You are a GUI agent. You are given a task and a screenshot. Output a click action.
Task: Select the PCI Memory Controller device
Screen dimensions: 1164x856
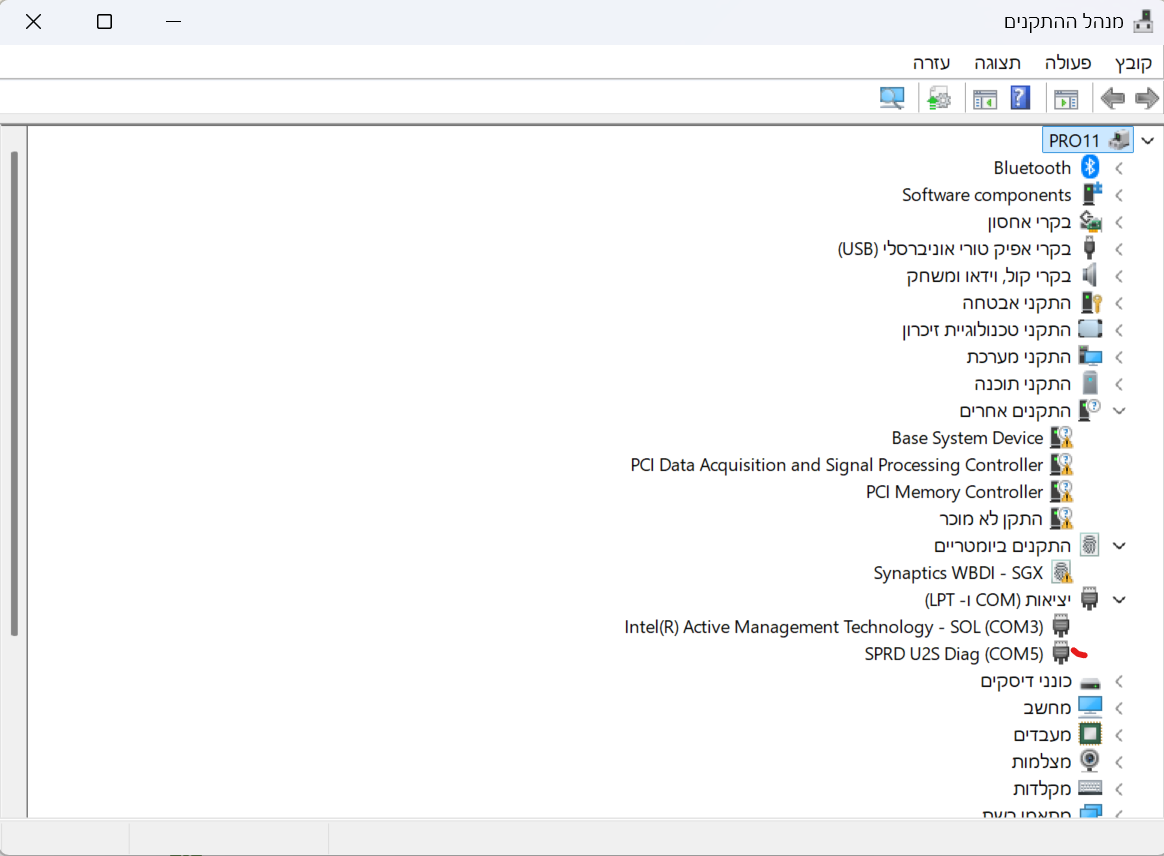pos(954,491)
